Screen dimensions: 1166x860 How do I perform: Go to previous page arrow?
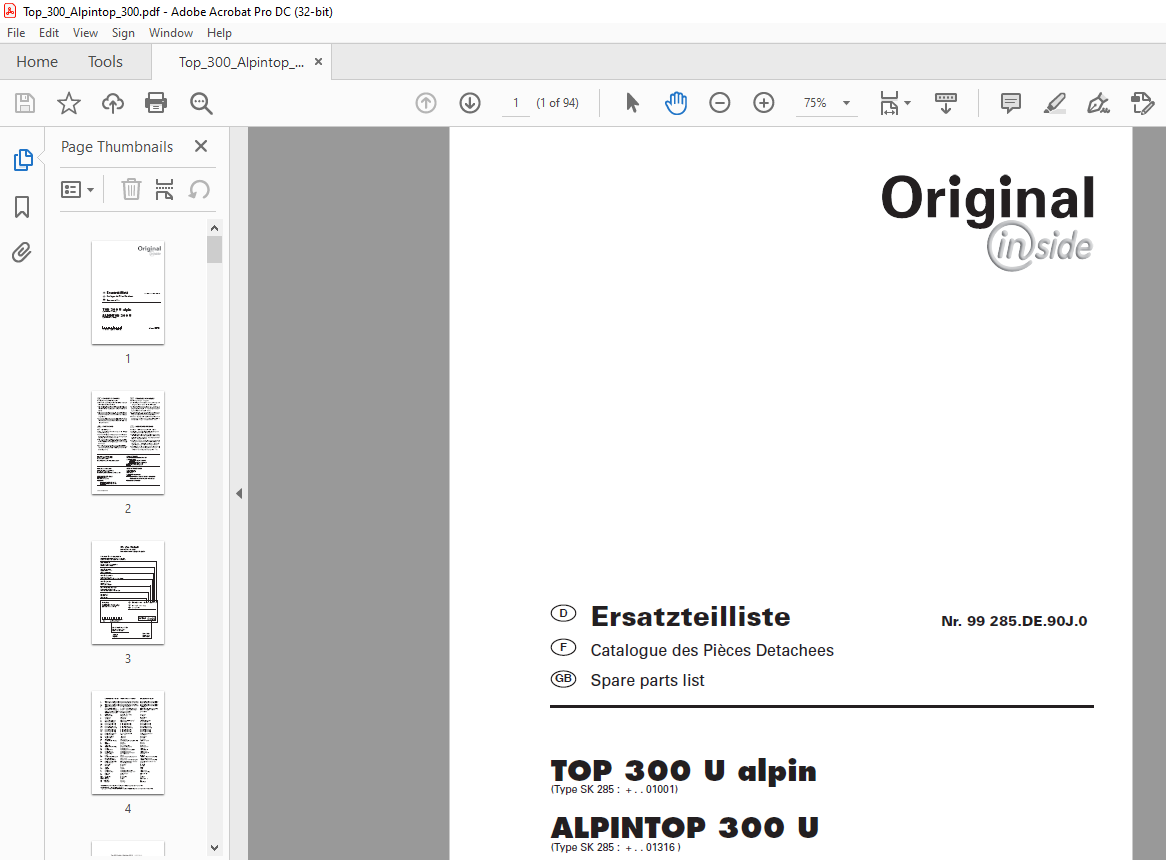pos(425,103)
